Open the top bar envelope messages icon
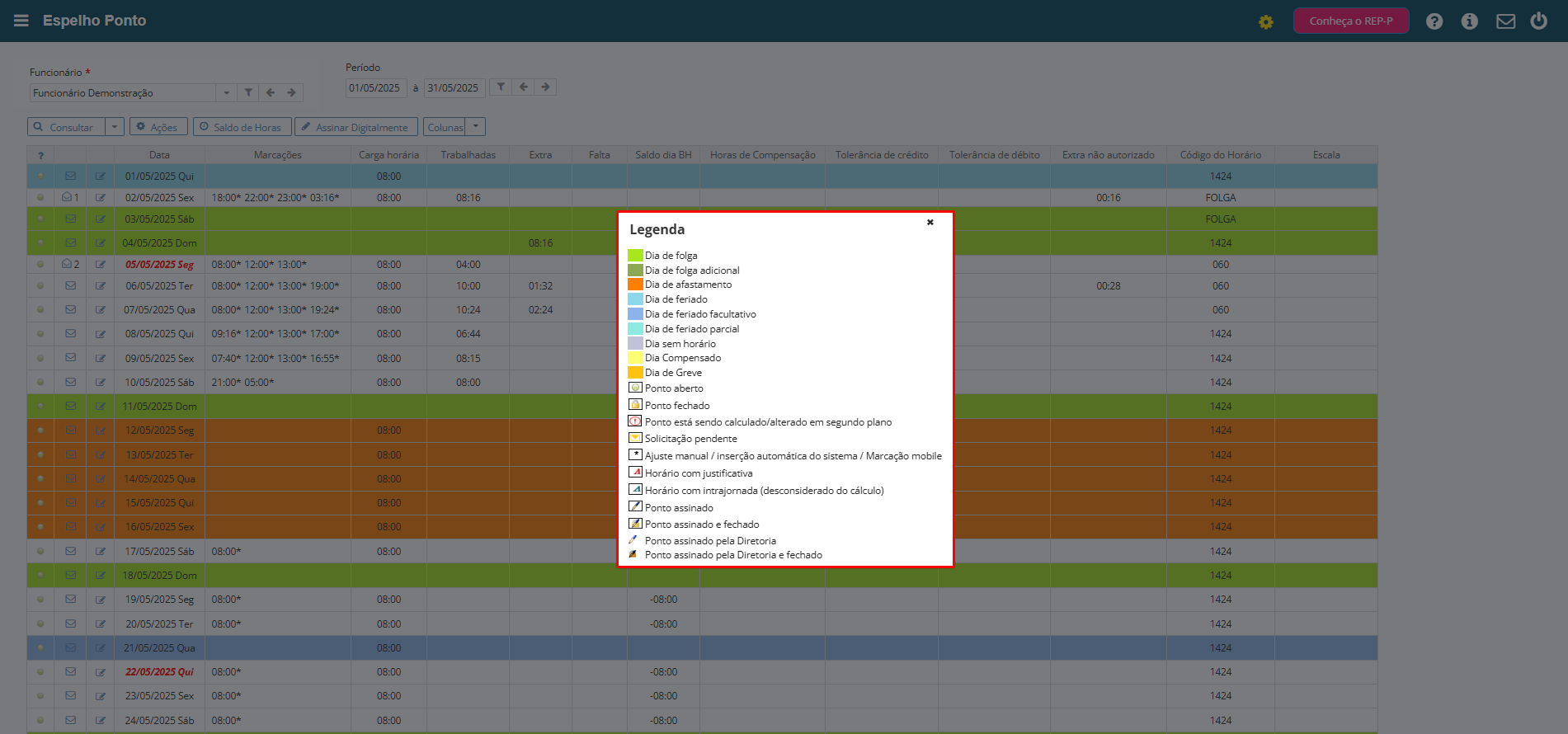 1506,21
